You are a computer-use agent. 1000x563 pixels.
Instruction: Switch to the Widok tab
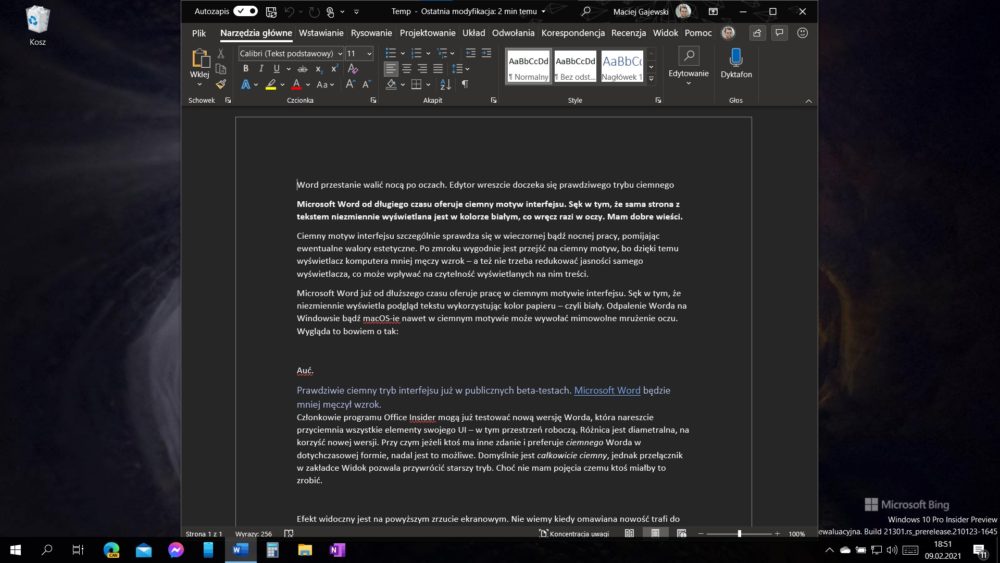click(x=665, y=33)
